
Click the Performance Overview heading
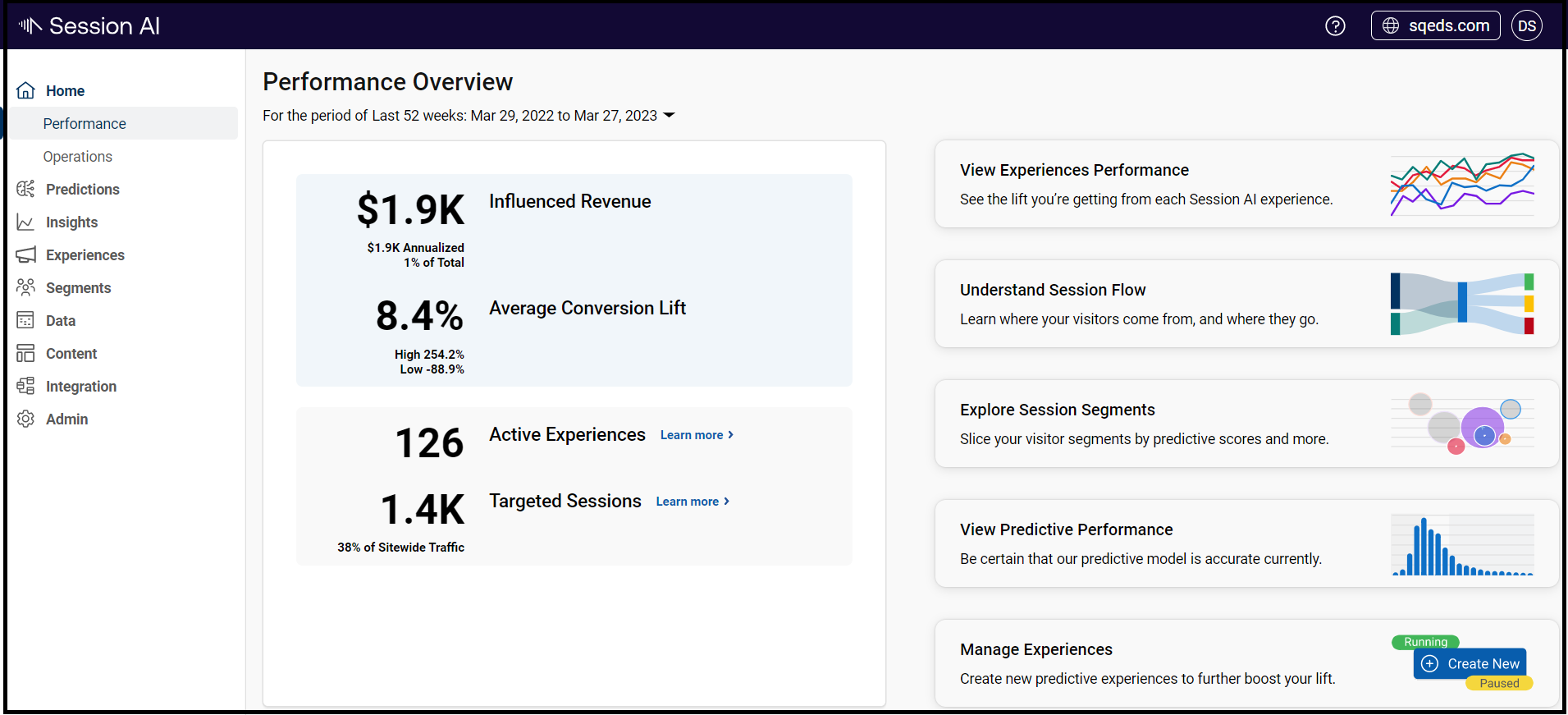pos(388,82)
